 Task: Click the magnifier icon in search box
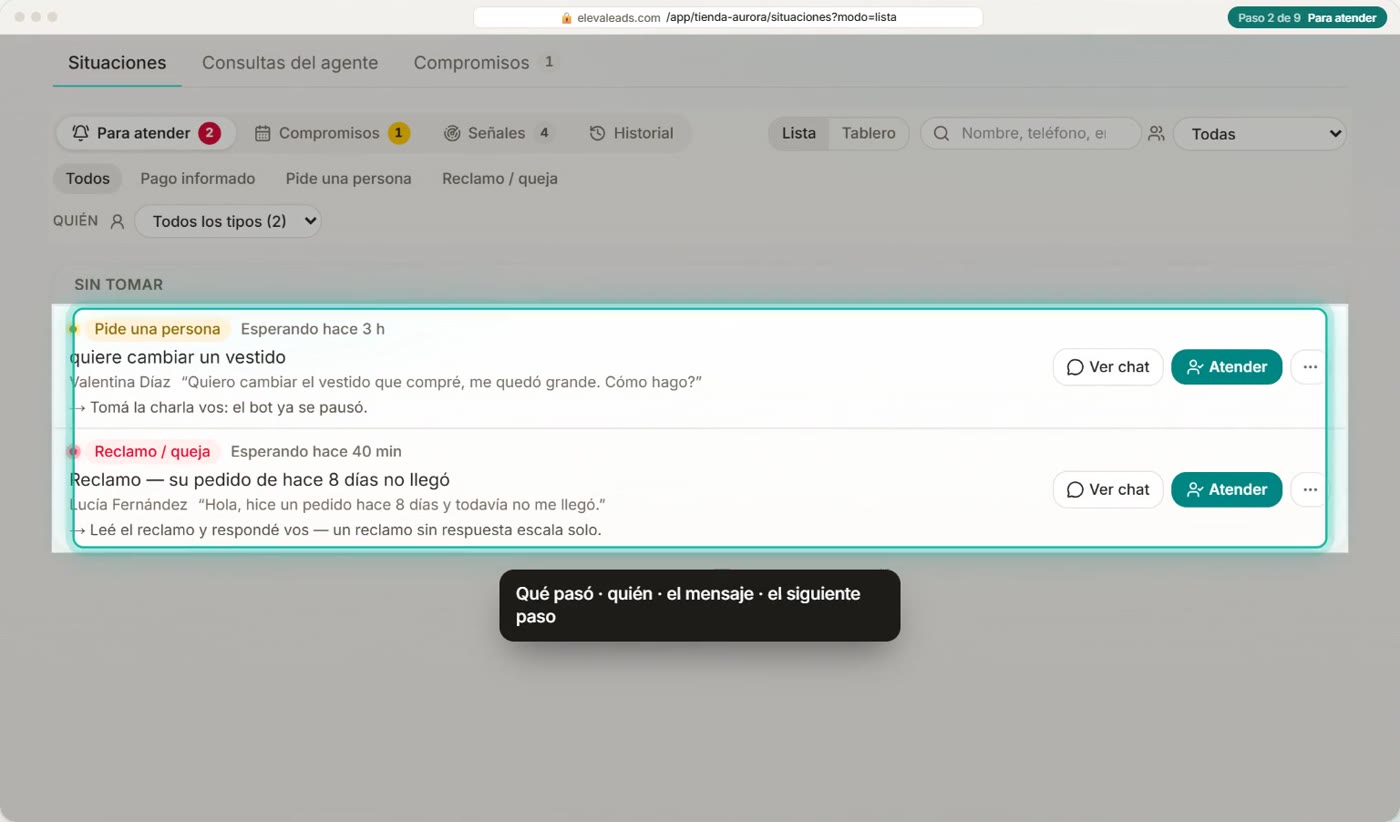click(x=941, y=133)
